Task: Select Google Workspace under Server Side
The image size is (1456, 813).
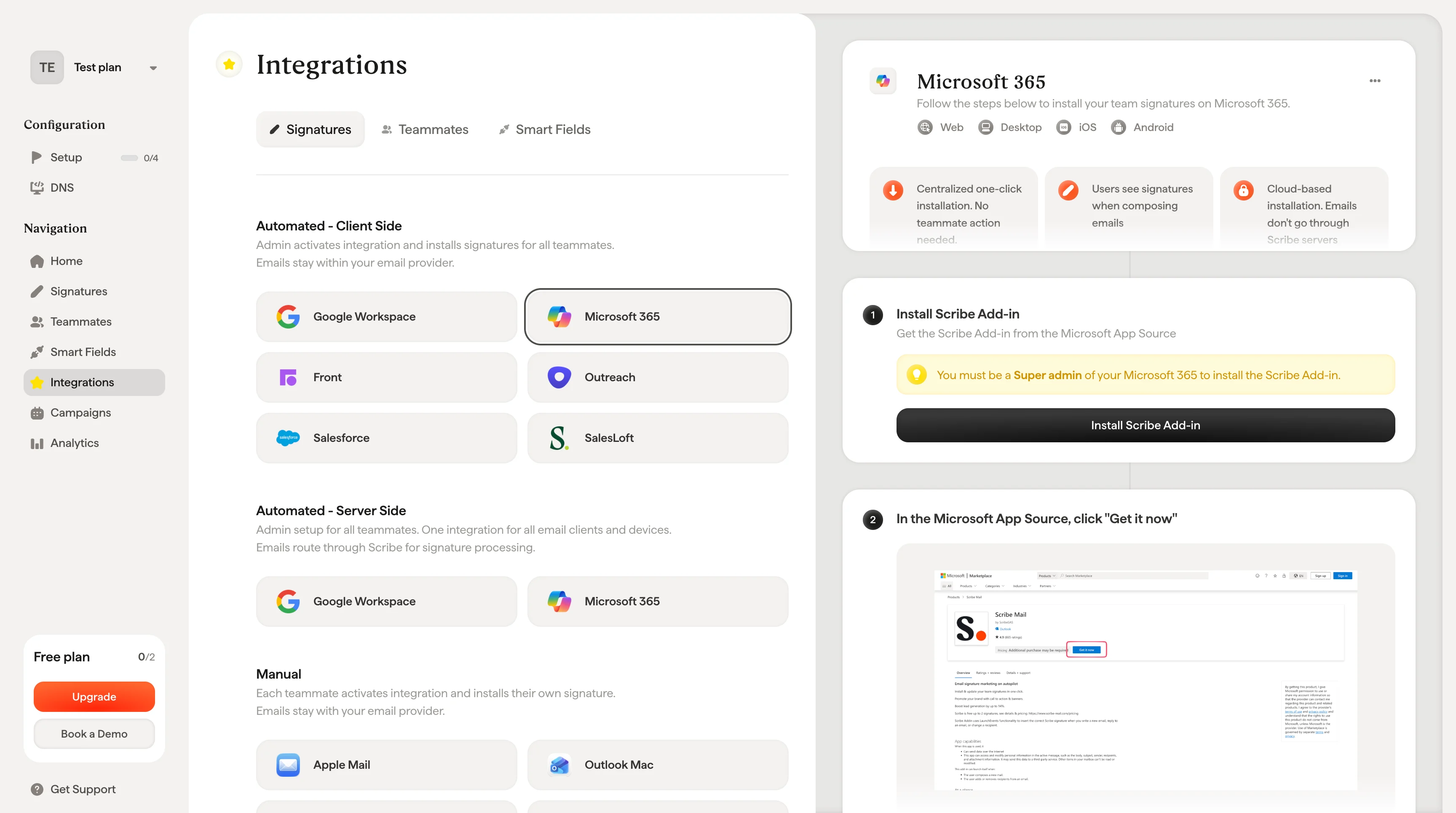Action: click(387, 602)
